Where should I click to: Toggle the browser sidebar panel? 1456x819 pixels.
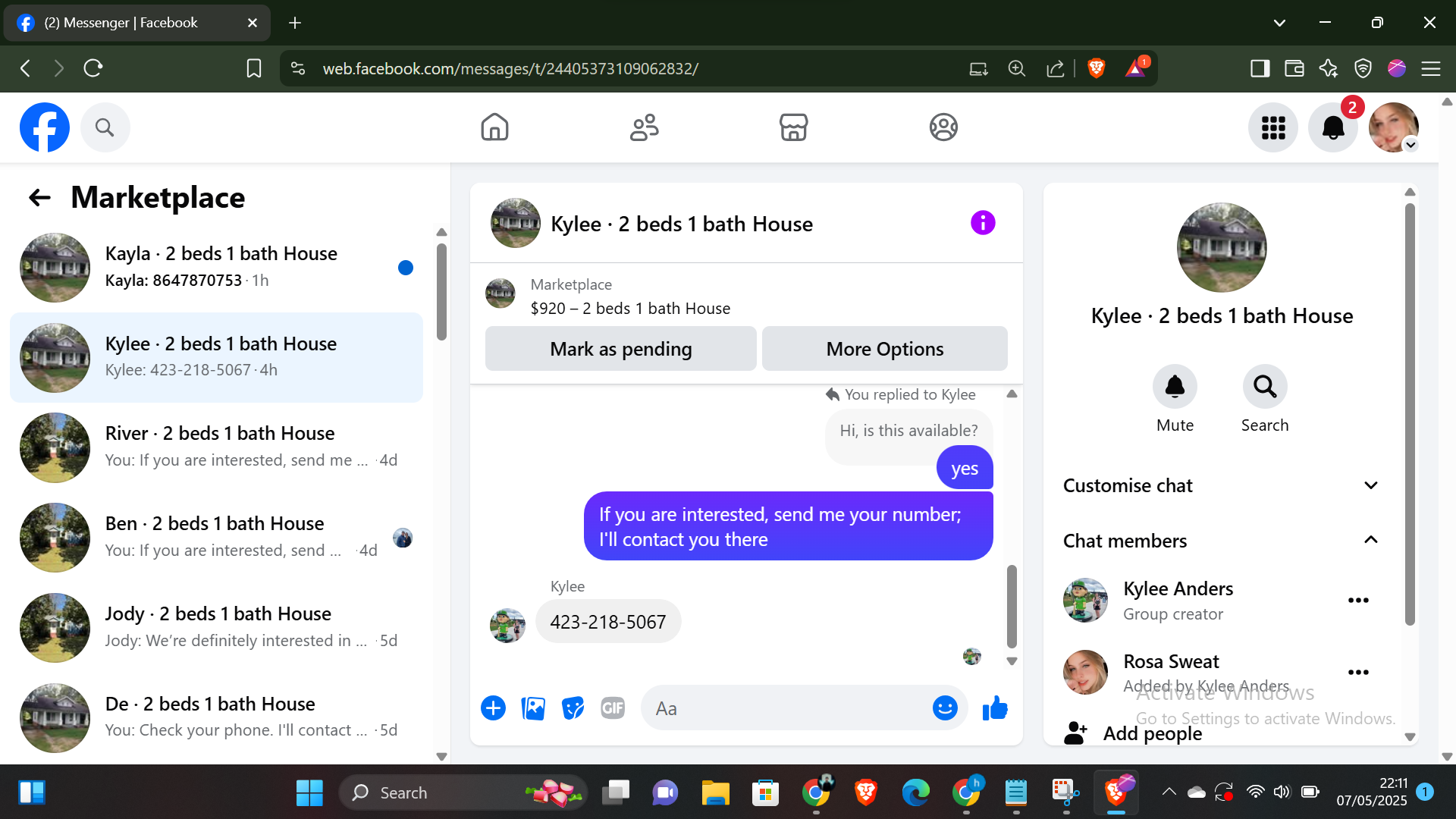pyautogui.click(x=1260, y=68)
